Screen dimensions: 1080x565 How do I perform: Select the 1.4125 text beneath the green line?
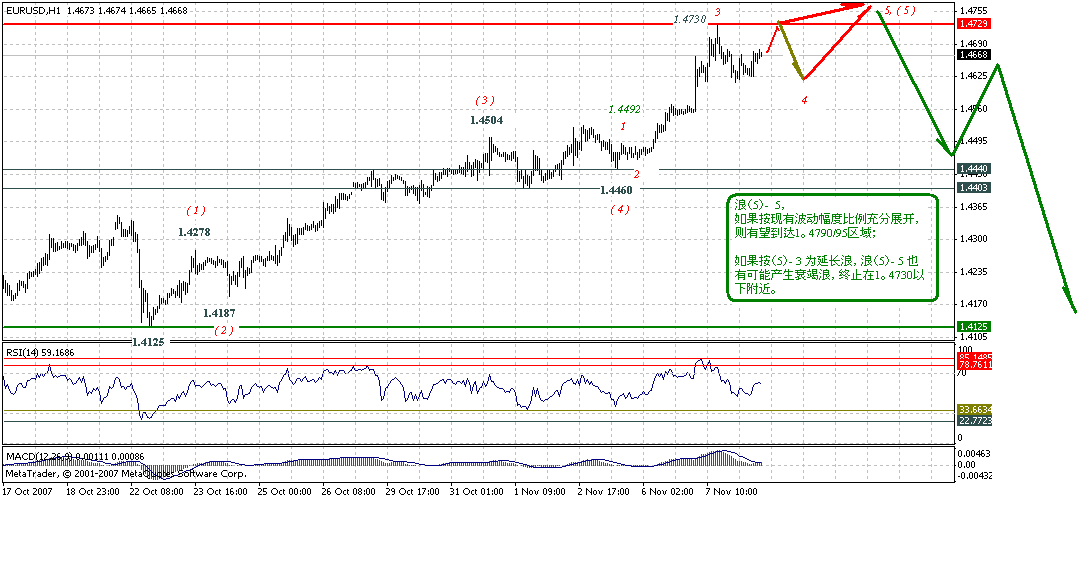click(x=149, y=341)
